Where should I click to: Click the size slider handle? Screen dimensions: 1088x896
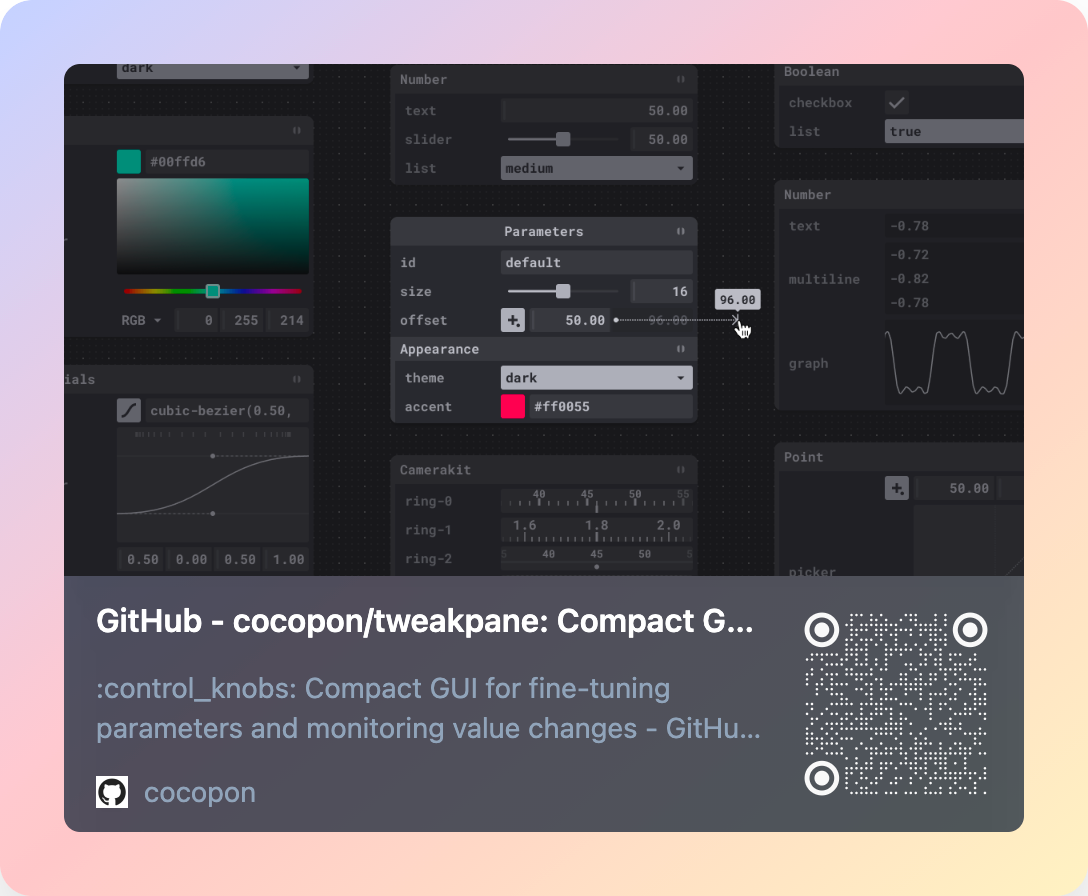click(x=563, y=291)
